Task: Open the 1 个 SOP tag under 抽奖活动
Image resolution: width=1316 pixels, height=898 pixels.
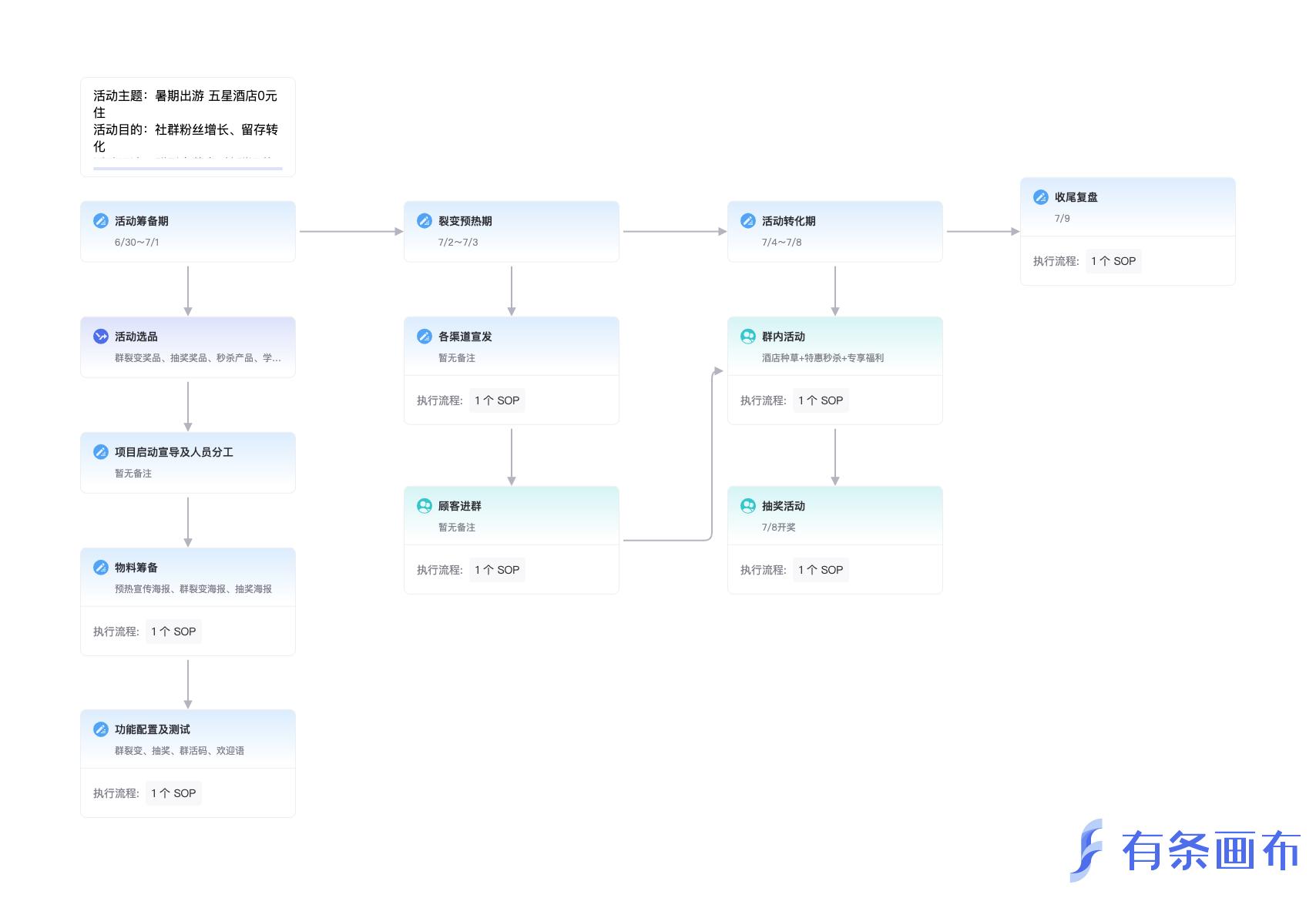Action: click(821, 570)
